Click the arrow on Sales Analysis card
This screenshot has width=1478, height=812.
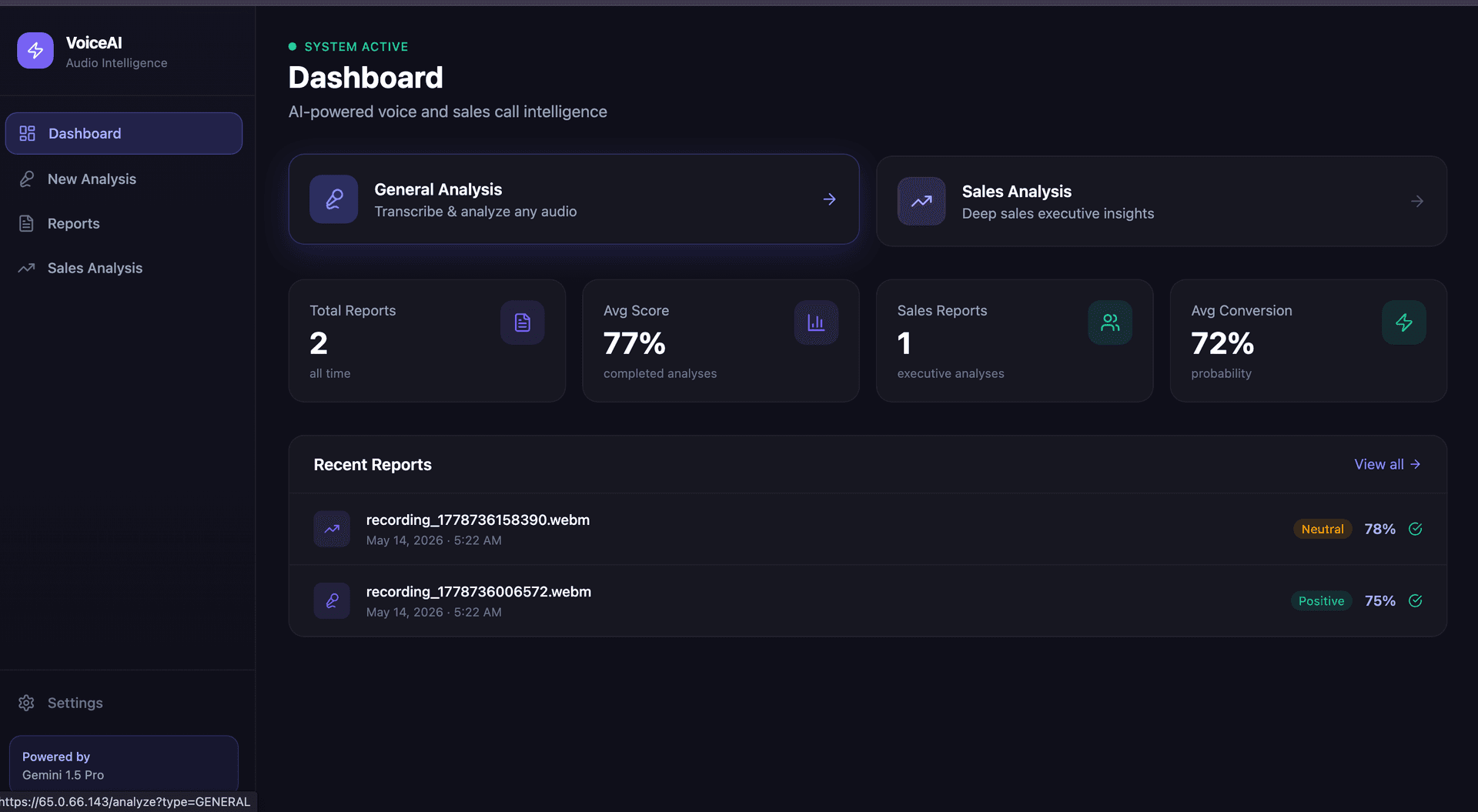1417,201
